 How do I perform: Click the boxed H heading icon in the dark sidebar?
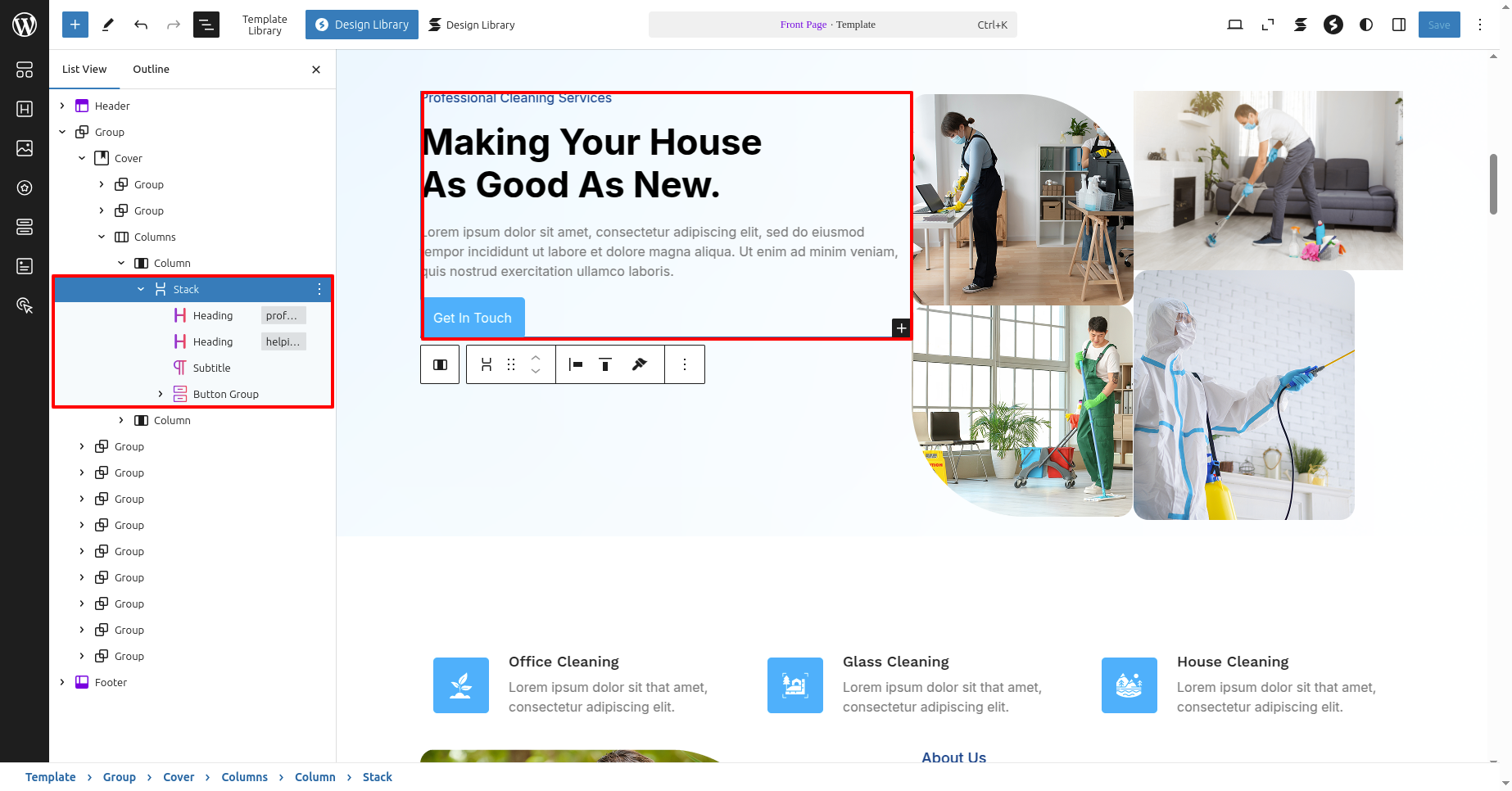point(25,109)
